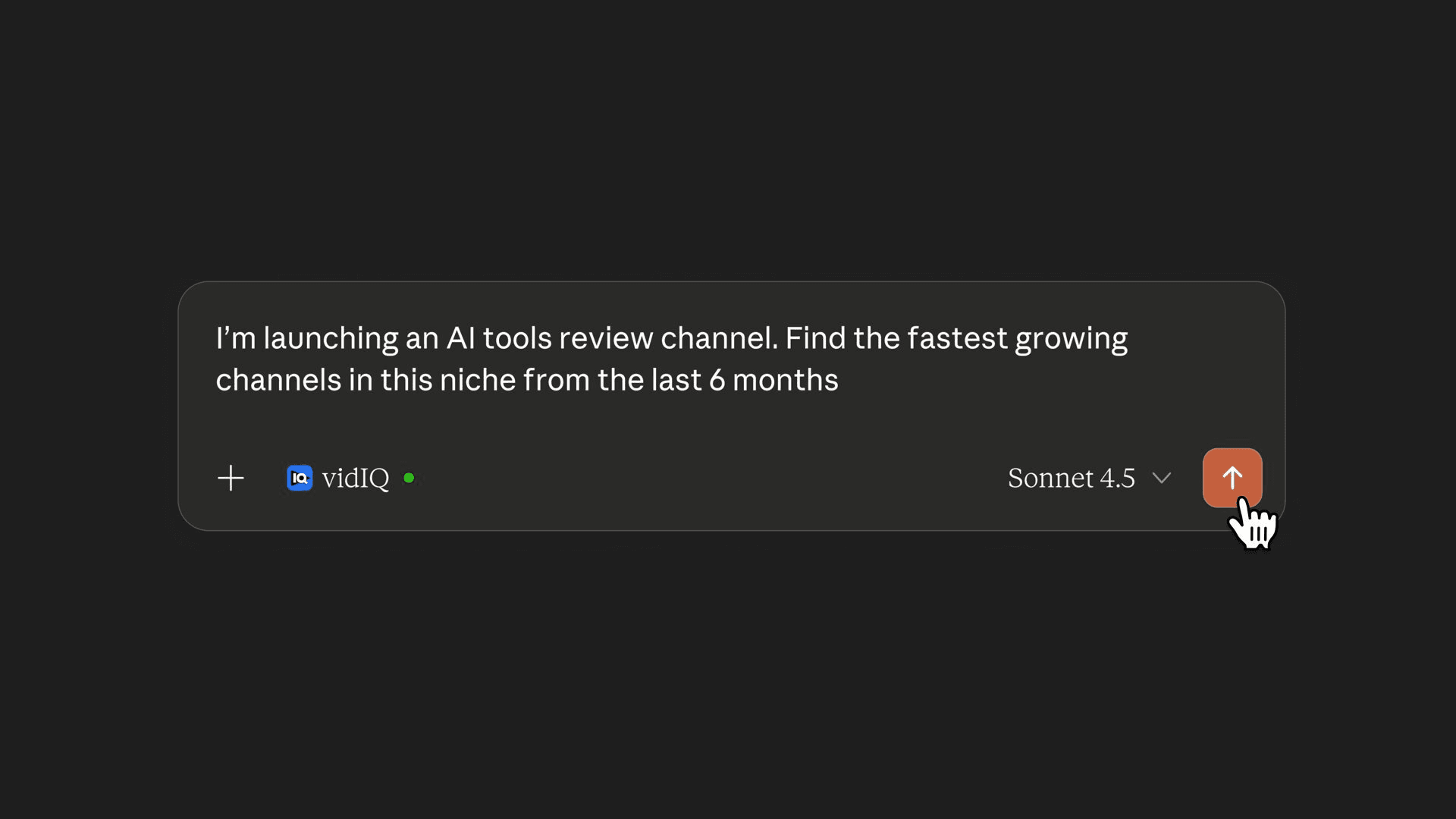The height and width of the screenshot is (819, 1456).
Task: Click the word "AI" in the prompt
Action: 460,338
